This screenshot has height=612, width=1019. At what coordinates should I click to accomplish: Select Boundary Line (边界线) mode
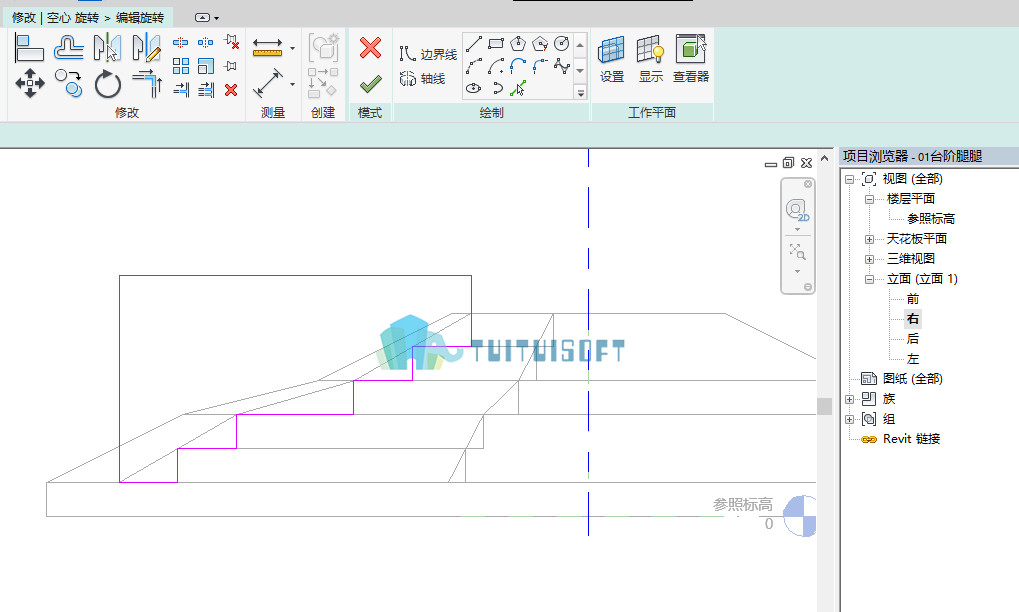(428, 54)
